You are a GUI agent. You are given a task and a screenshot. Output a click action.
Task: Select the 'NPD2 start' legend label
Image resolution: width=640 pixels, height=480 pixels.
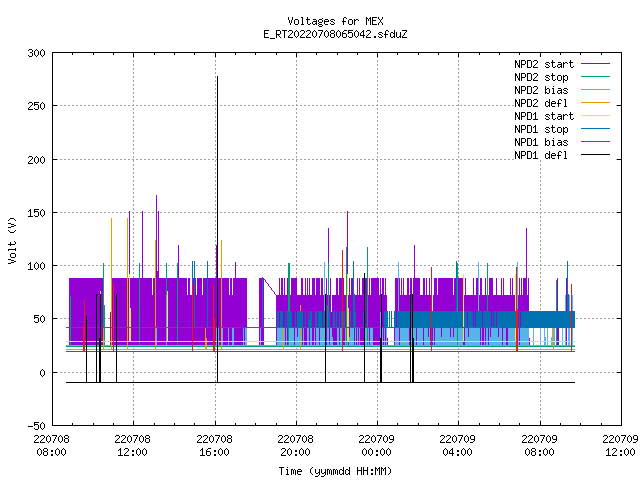pyautogui.click(x=544, y=64)
